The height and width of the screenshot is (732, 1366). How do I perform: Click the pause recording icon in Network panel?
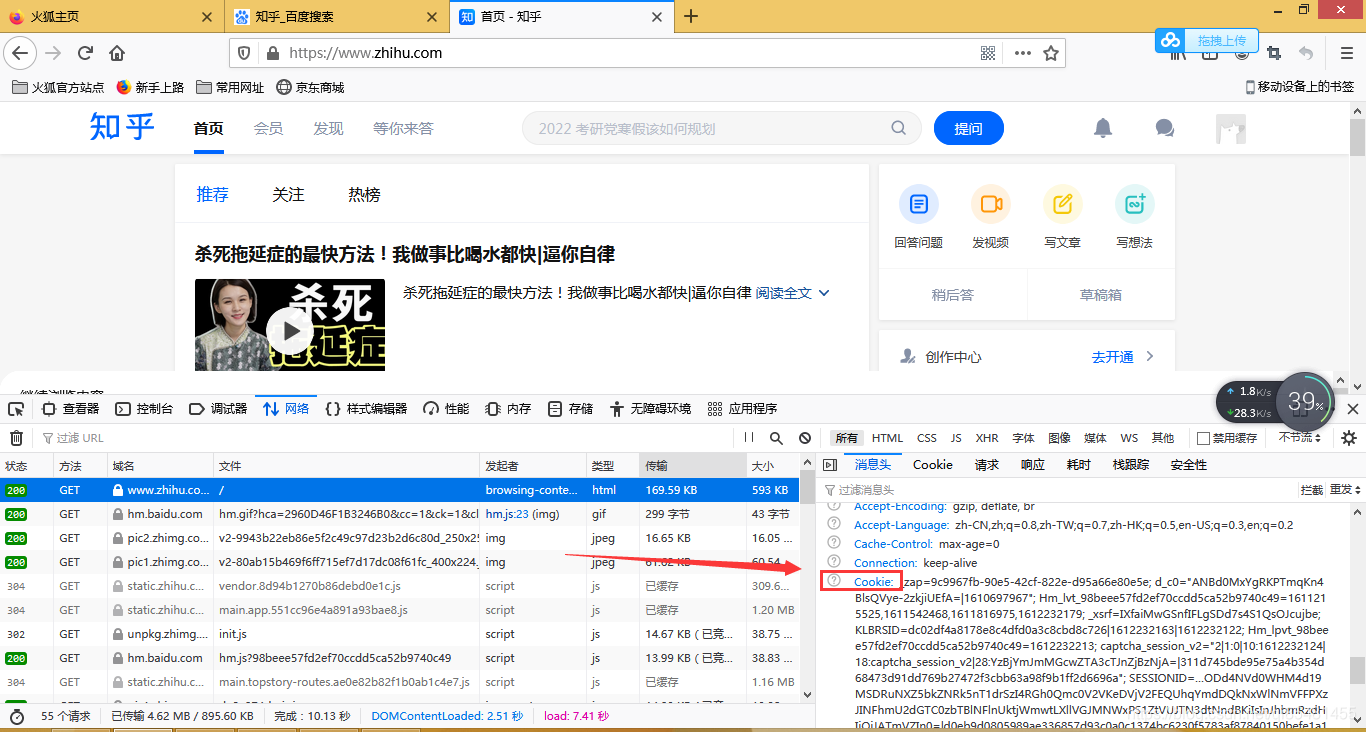(x=749, y=438)
